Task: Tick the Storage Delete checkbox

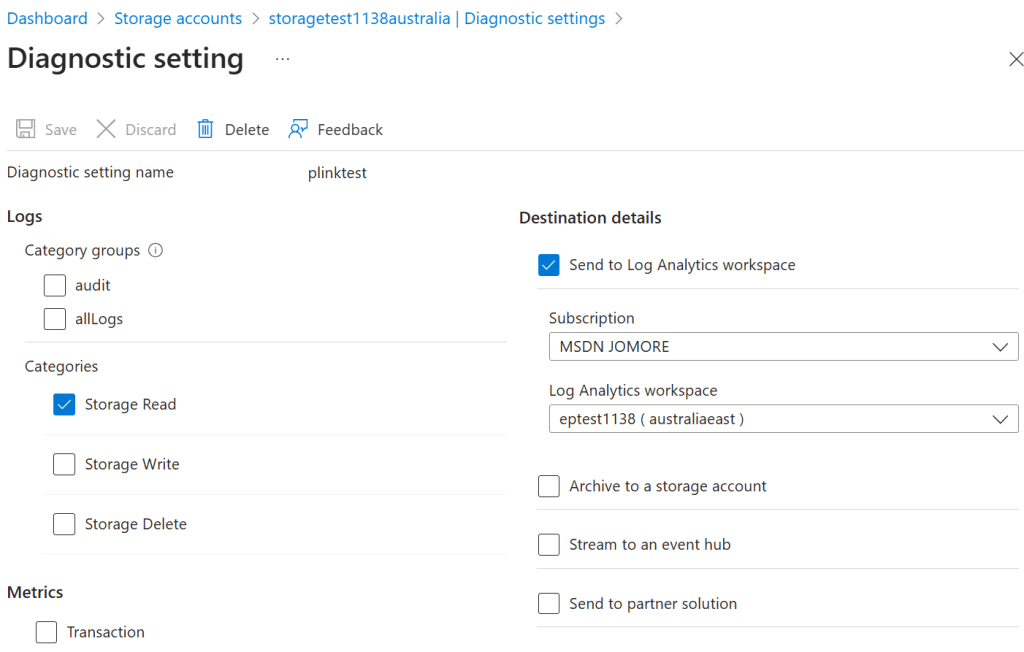Action: tap(64, 524)
